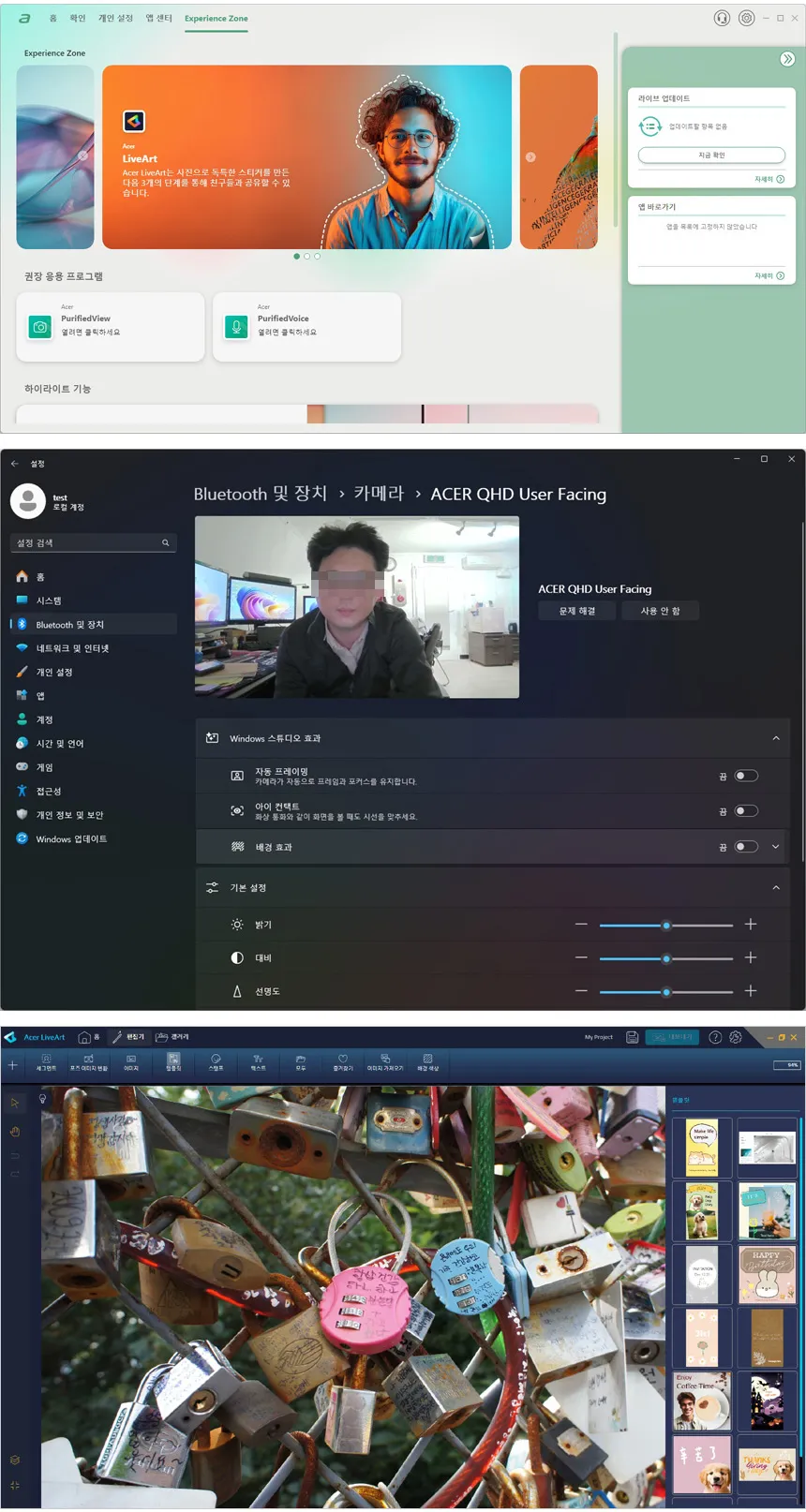
Task: Click the save project icon beside My Project
Action: (x=633, y=1037)
